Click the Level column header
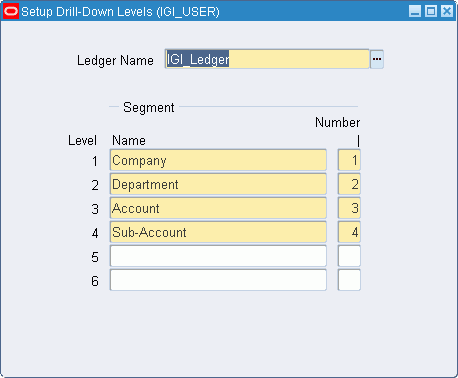The height and width of the screenshot is (378, 458). [82, 140]
